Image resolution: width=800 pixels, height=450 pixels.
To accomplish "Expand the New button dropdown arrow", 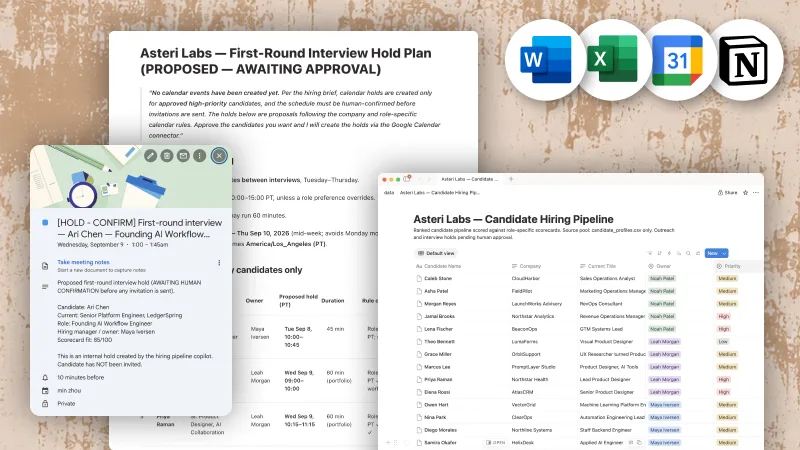I will click(x=724, y=253).
